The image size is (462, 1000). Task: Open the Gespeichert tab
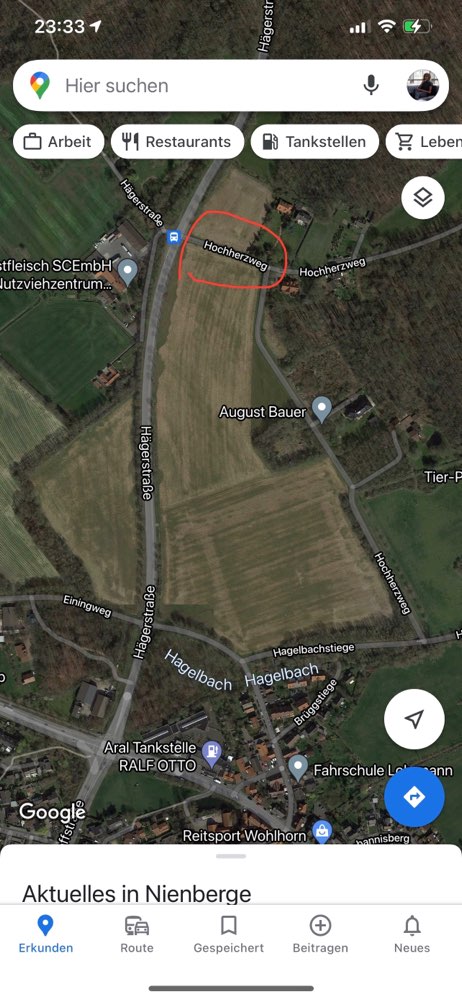click(228, 934)
